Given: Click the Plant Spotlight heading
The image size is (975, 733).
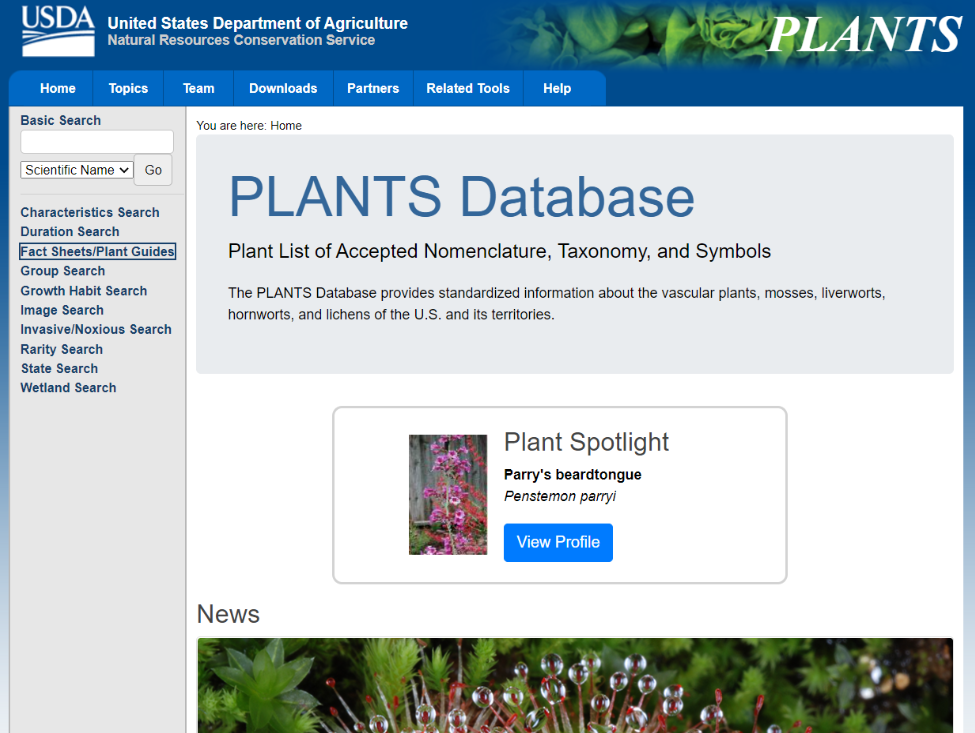Looking at the screenshot, I should (586, 442).
